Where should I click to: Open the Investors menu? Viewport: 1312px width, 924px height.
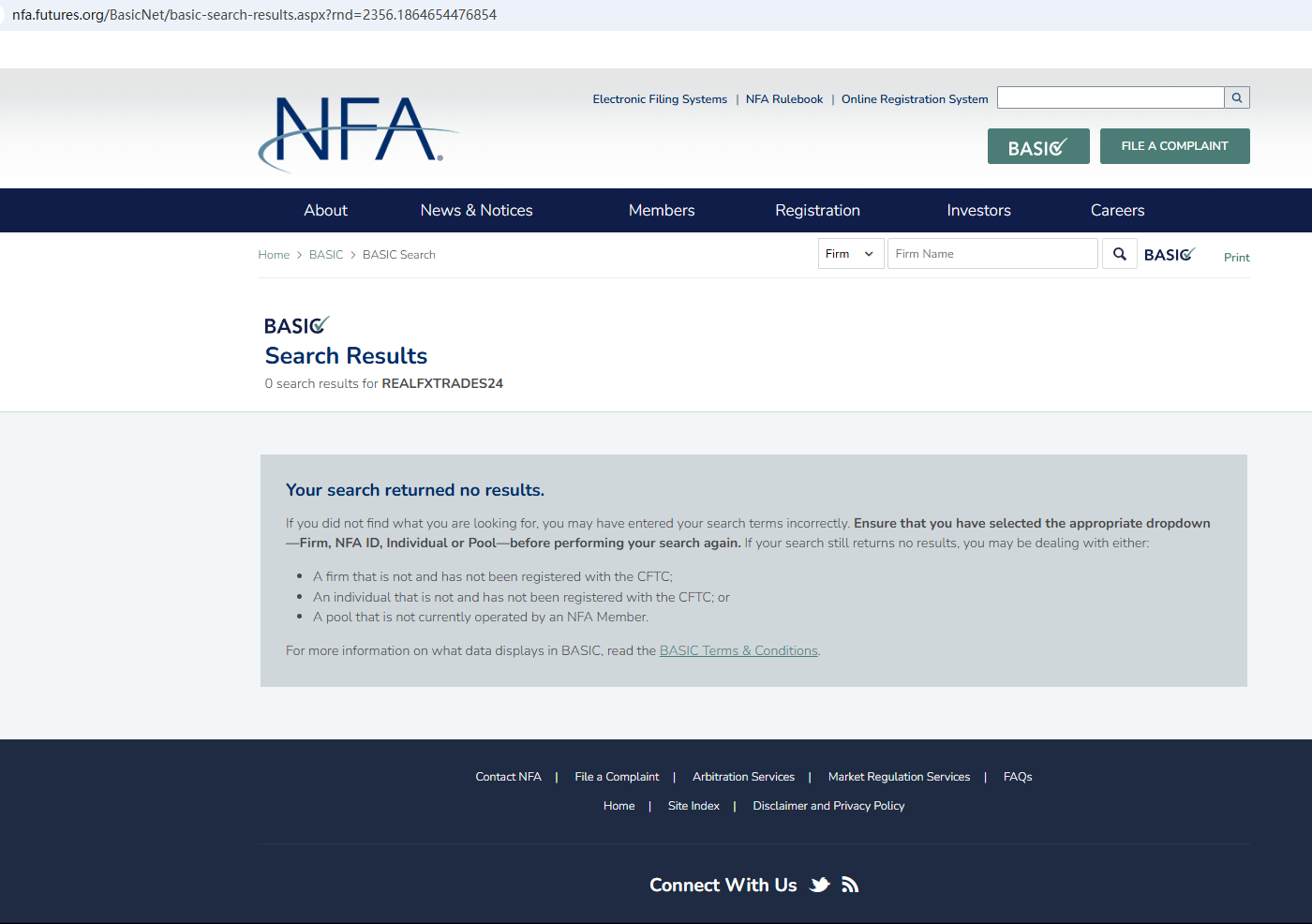coord(979,211)
